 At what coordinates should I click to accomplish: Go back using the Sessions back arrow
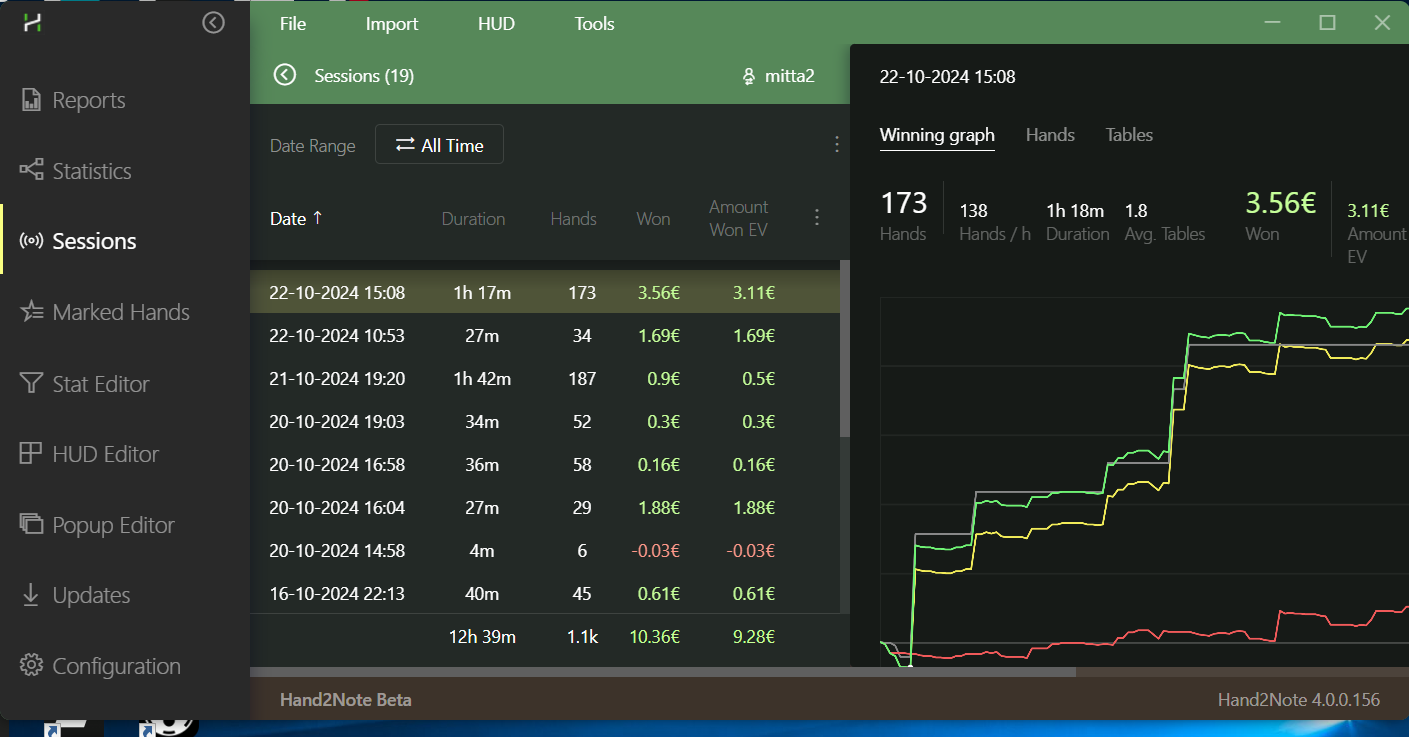[x=285, y=75]
